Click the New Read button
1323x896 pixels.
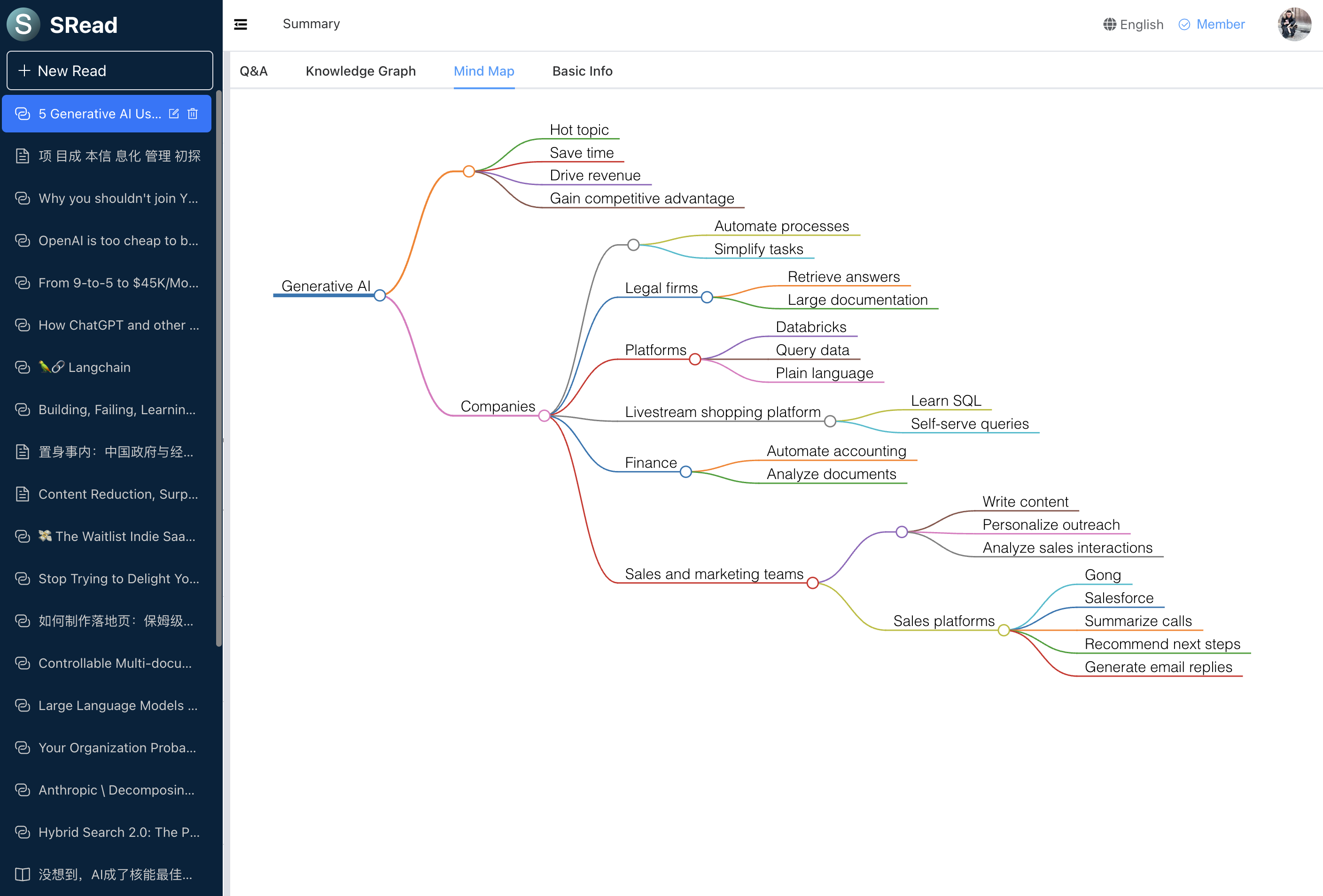[110, 70]
